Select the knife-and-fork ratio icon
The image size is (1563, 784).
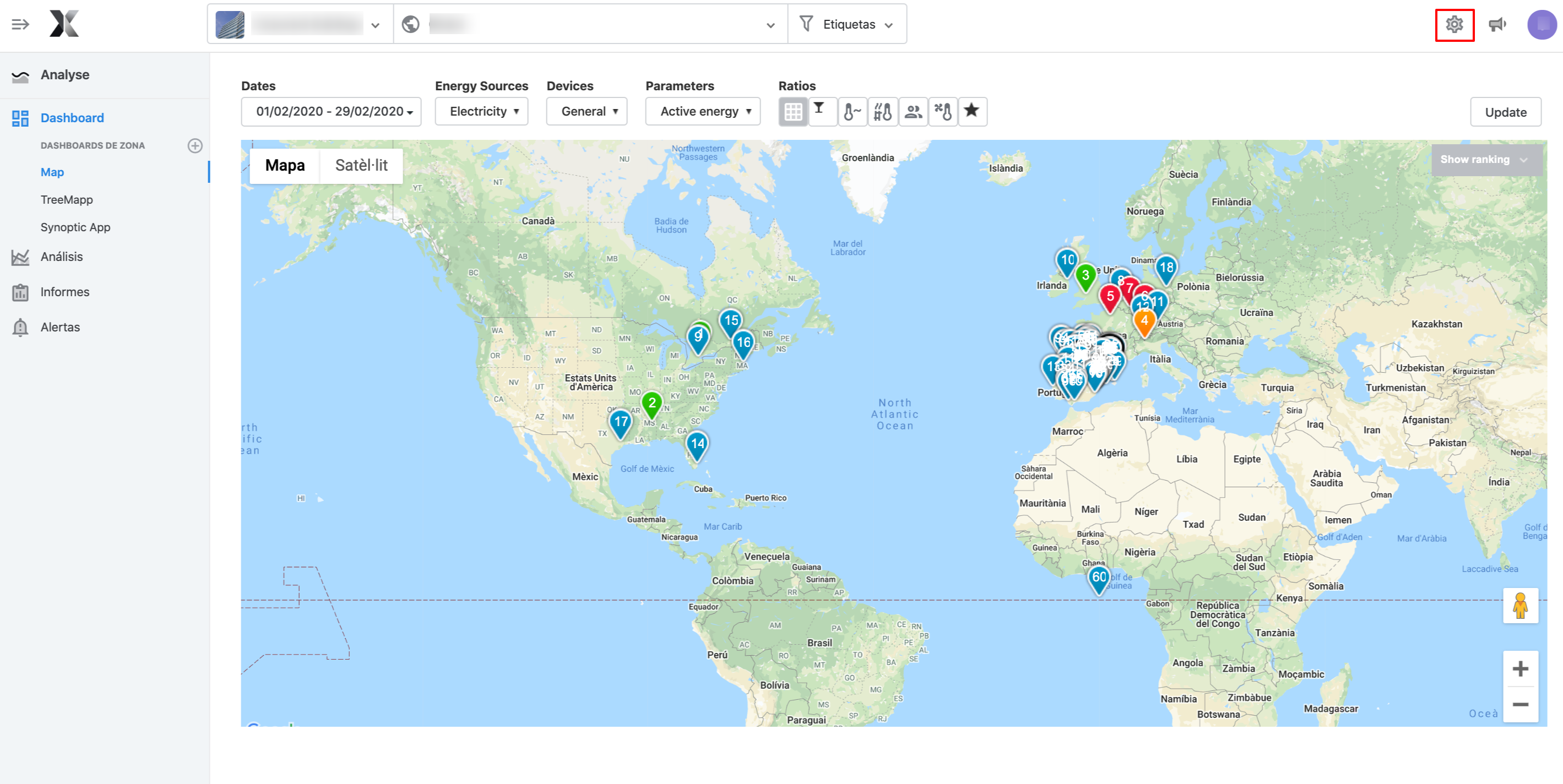[x=883, y=112]
